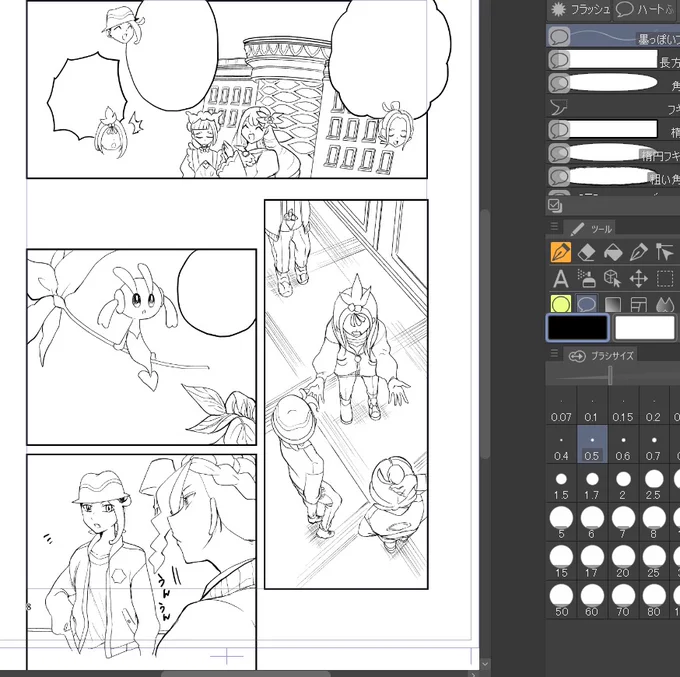Click the brush size link icon
This screenshot has width=680, height=677.
577,356
